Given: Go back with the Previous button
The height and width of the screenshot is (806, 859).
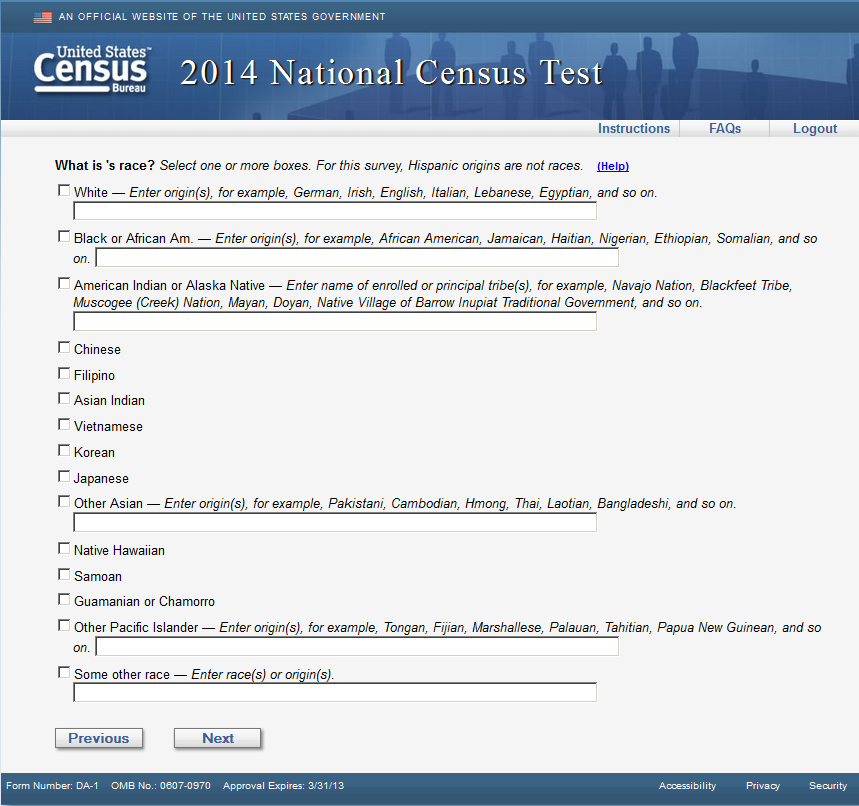Looking at the screenshot, I should 99,738.
